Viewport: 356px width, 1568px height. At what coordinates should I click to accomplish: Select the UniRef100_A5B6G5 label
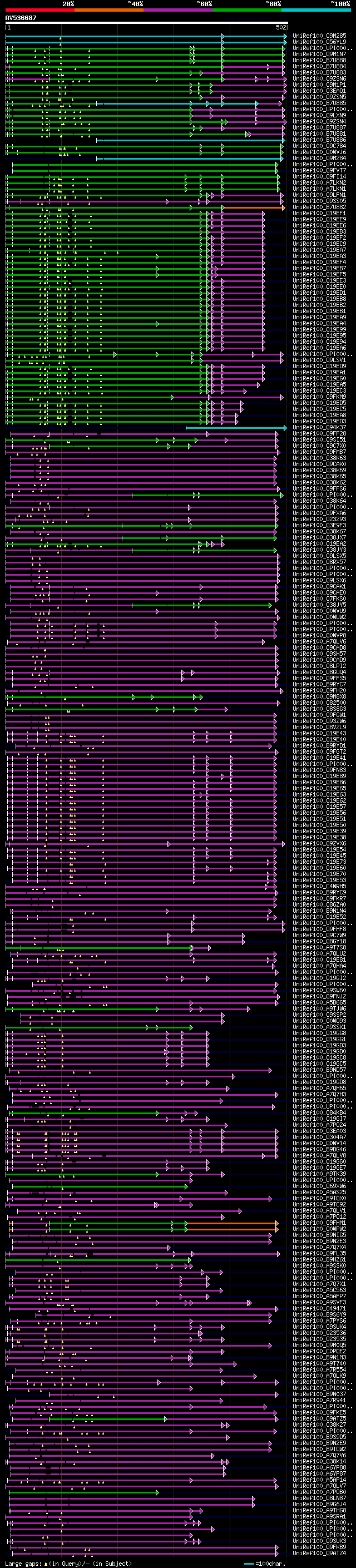pos(319,1002)
